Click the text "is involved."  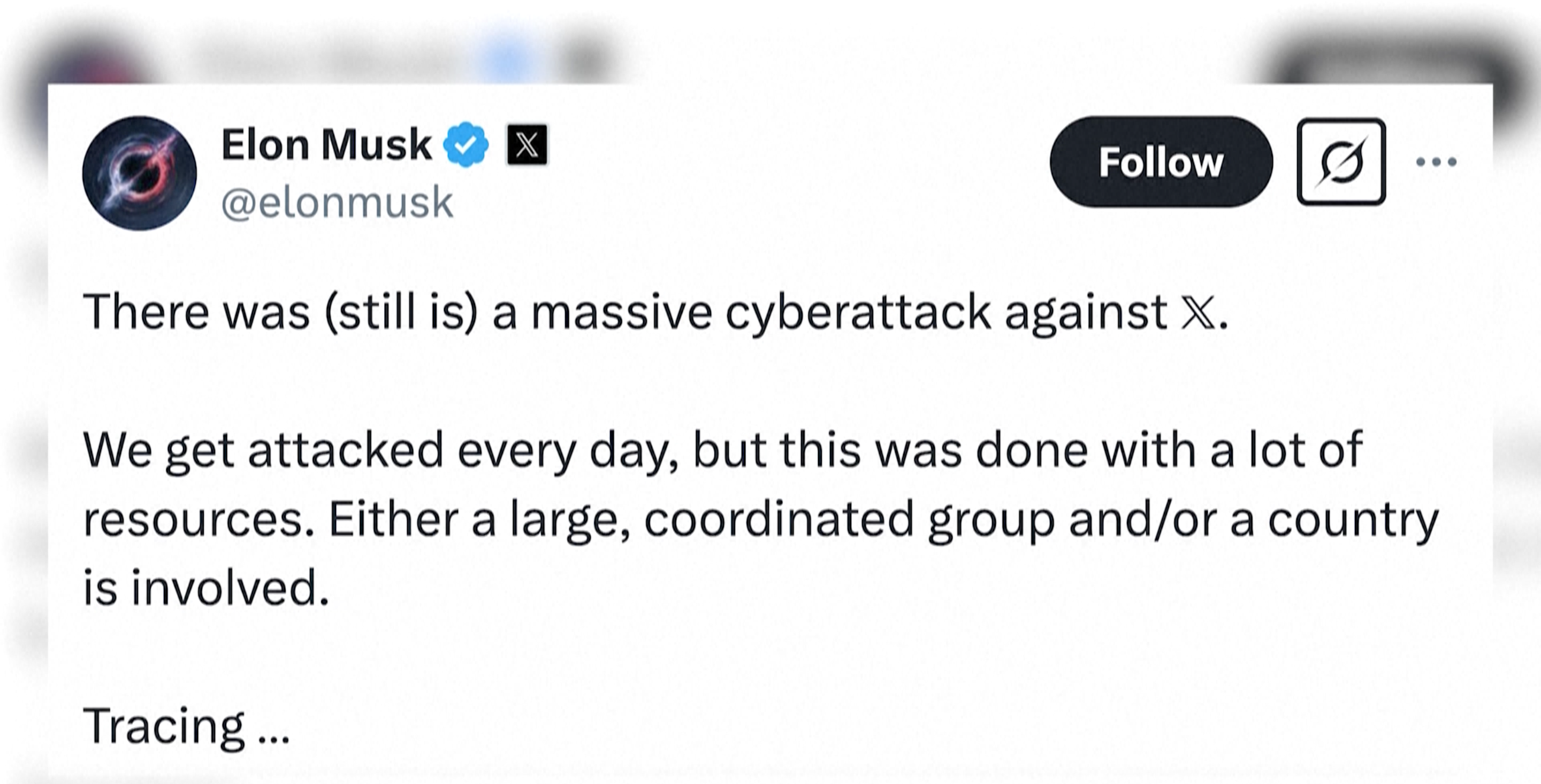pos(206,588)
